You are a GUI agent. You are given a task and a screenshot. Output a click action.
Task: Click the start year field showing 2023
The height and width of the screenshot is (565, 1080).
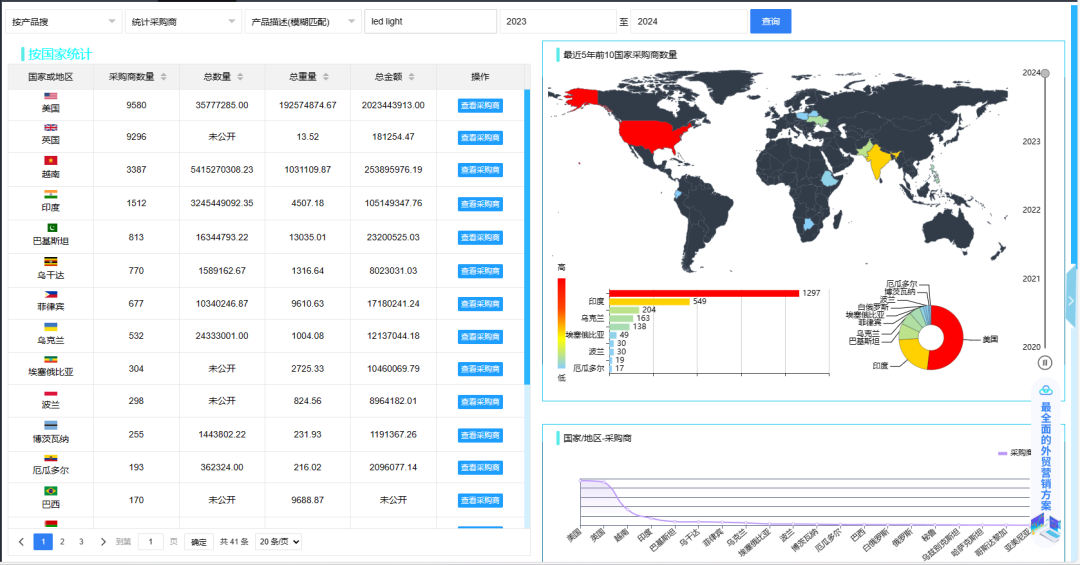click(x=558, y=21)
